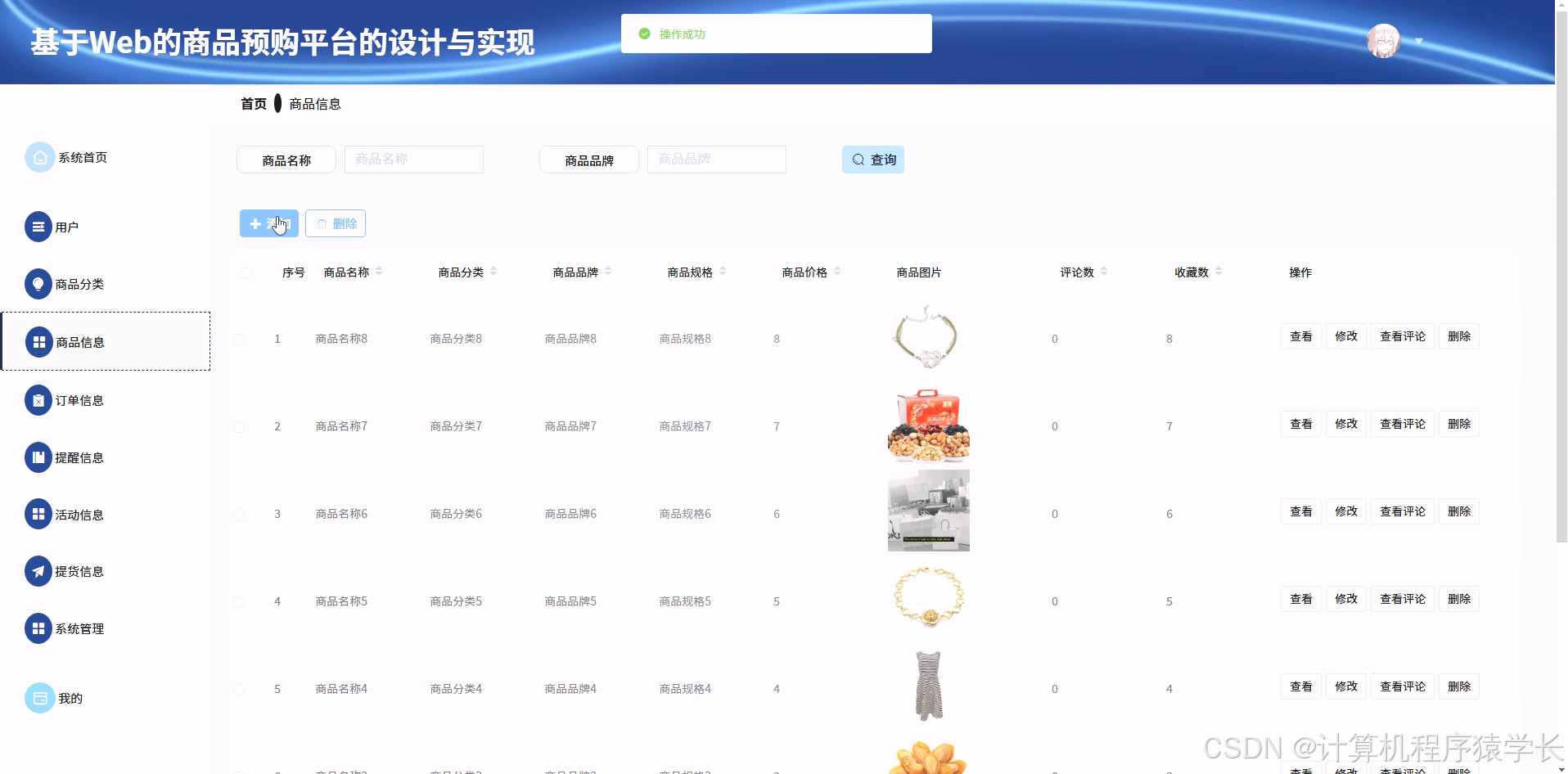This screenshot has width=1568, height=774.
Task: Click 查看评论 for 商品名称7 row
Action: (x=1402, y=424)
